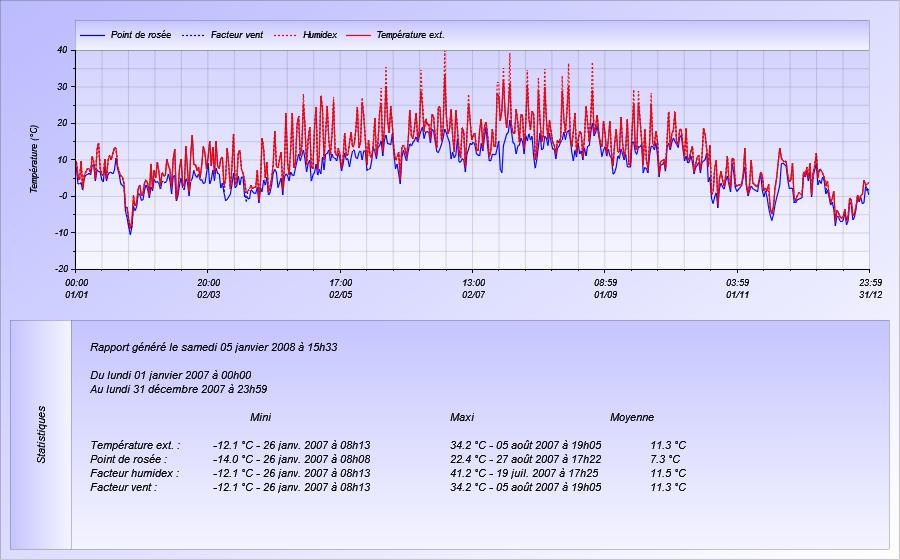900x560 pixels.
Task: Select the Humidex legend label
Action: click(320, 35)
